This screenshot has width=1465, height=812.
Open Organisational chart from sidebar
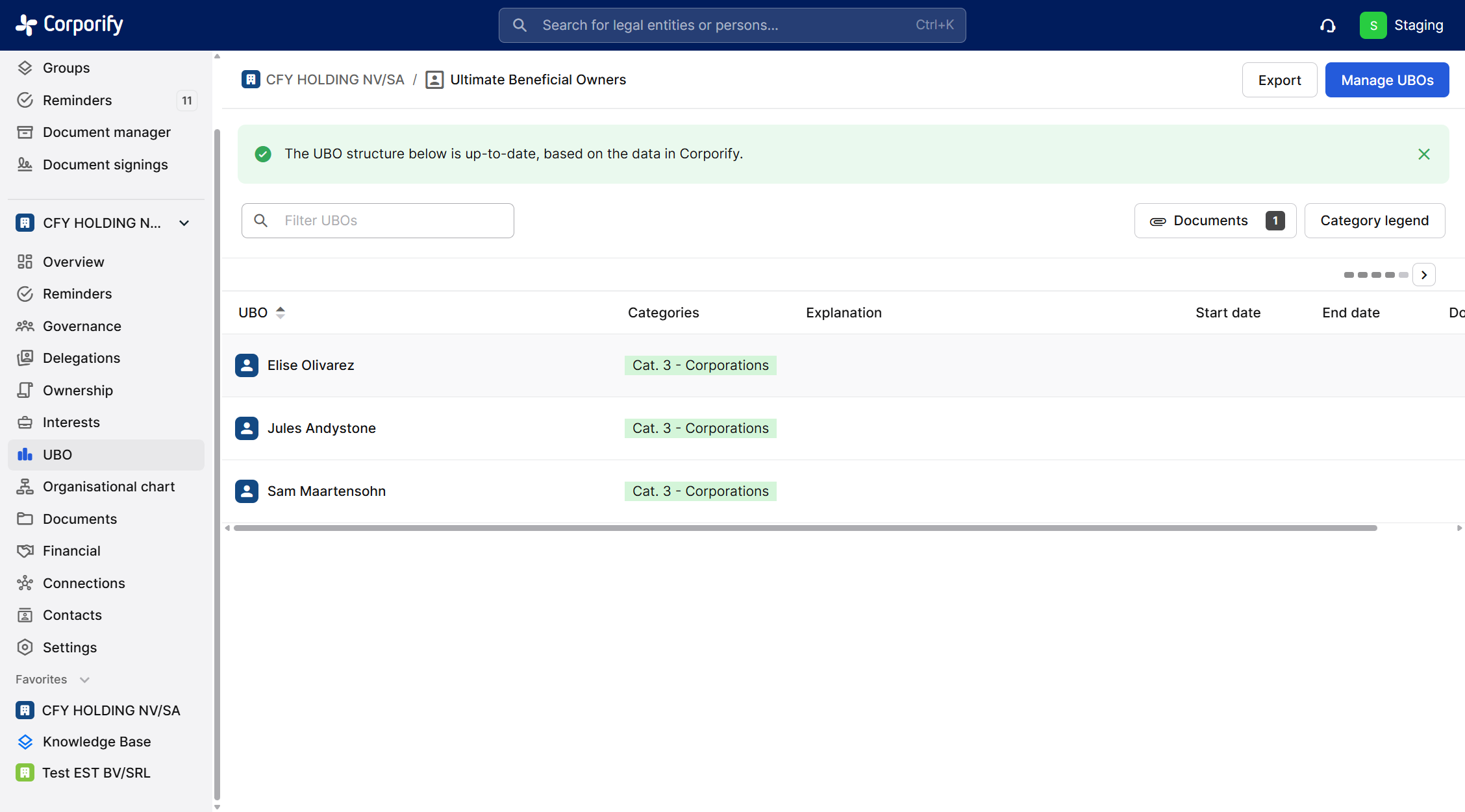coord(108,486)
